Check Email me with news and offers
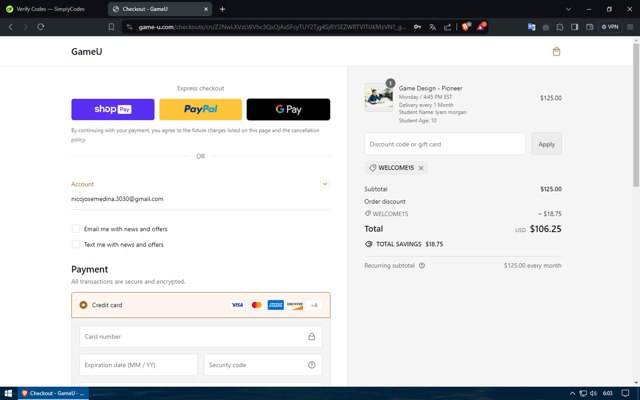The height and width of the screenshot is (400, 640). click(76, 229)
